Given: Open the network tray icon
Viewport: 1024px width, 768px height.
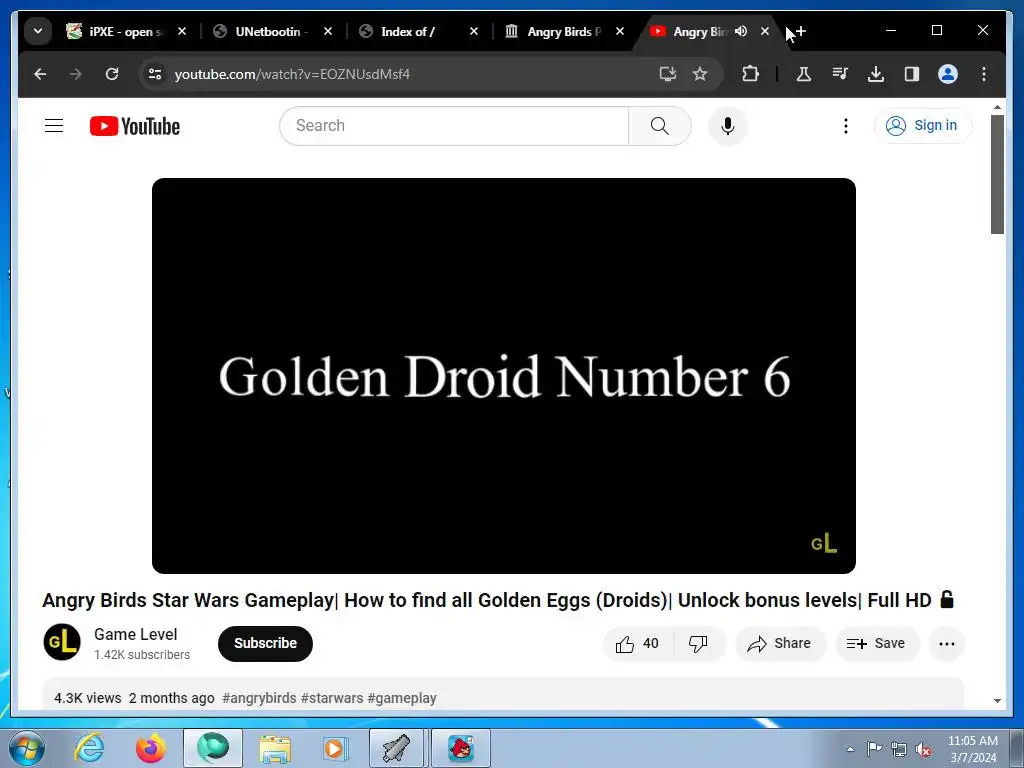Looking at the screenshot, I should 899,750.
